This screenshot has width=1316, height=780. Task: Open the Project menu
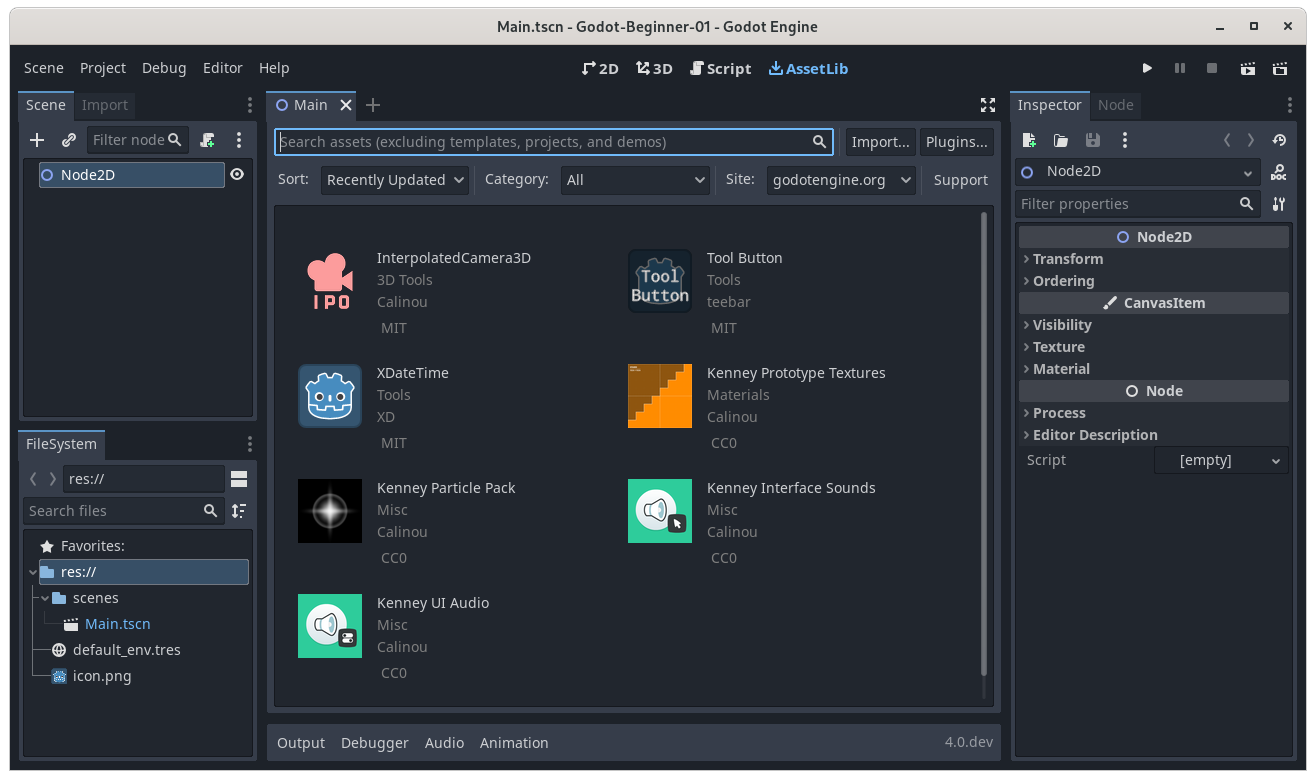tap(102, 68)
